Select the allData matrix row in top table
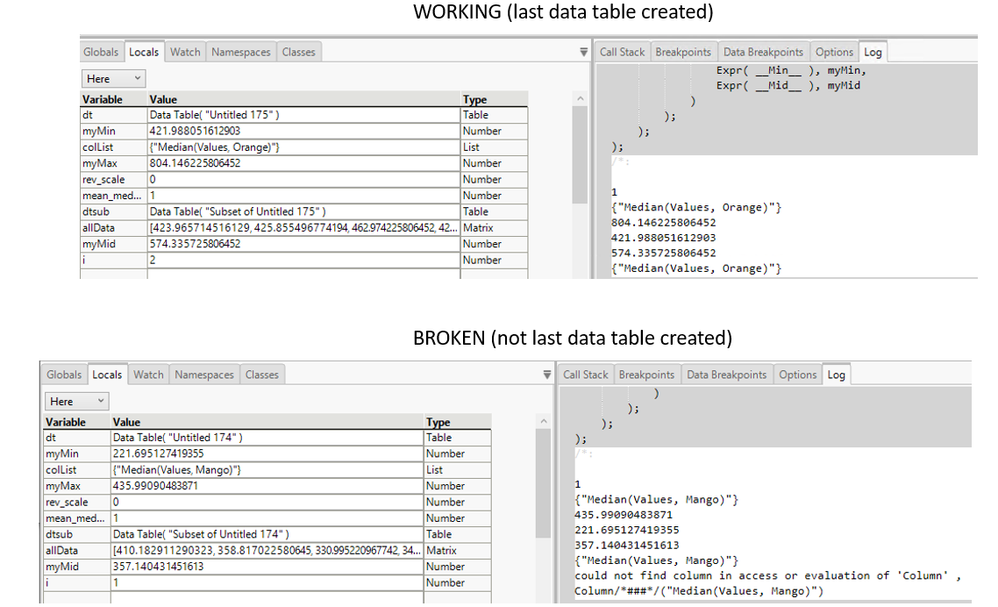This screenshot has height=607, width=998. (x=304, y=228)
